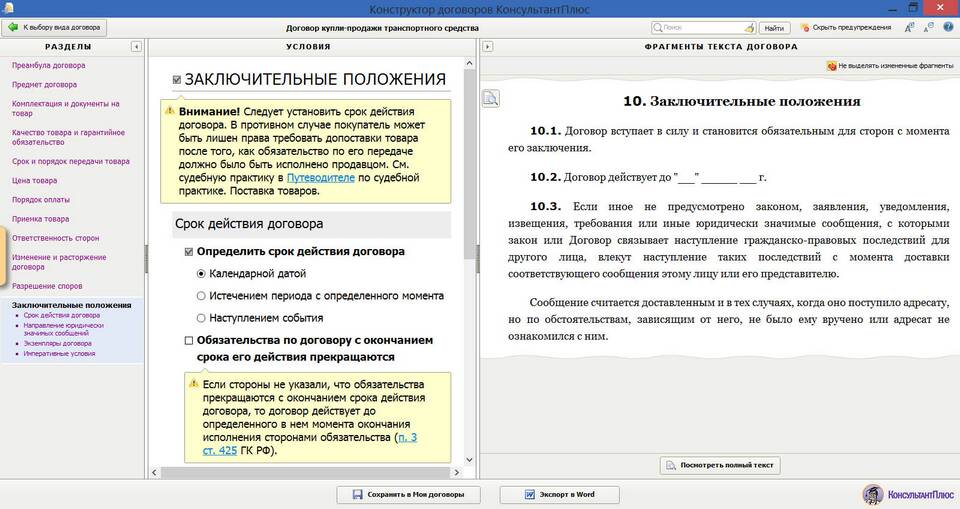Click 'Скрыть предупреждения' label
The width and height of the screenshot is (960, 509).
852,28
